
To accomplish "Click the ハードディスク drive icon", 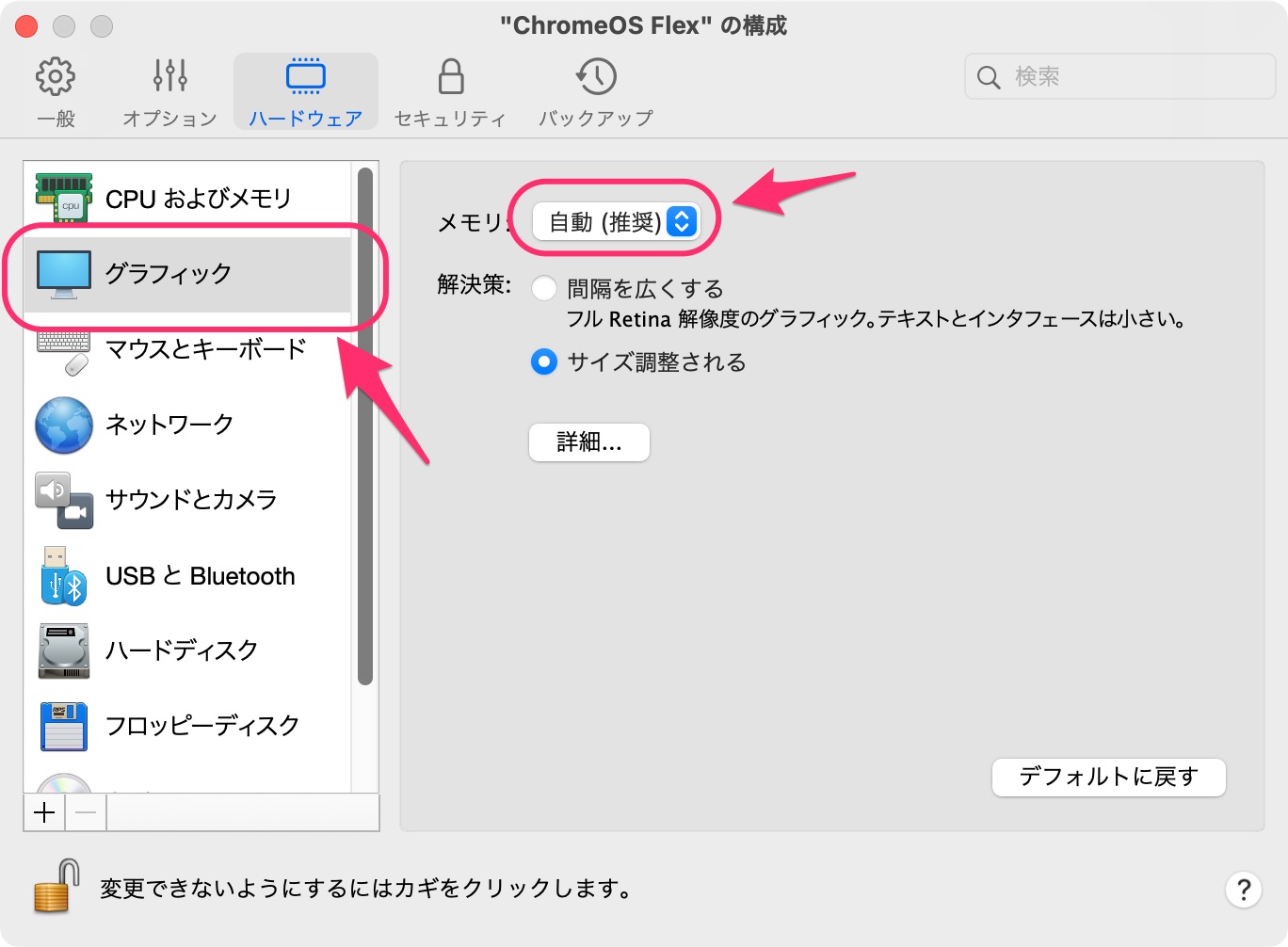I will pos(64,650).
